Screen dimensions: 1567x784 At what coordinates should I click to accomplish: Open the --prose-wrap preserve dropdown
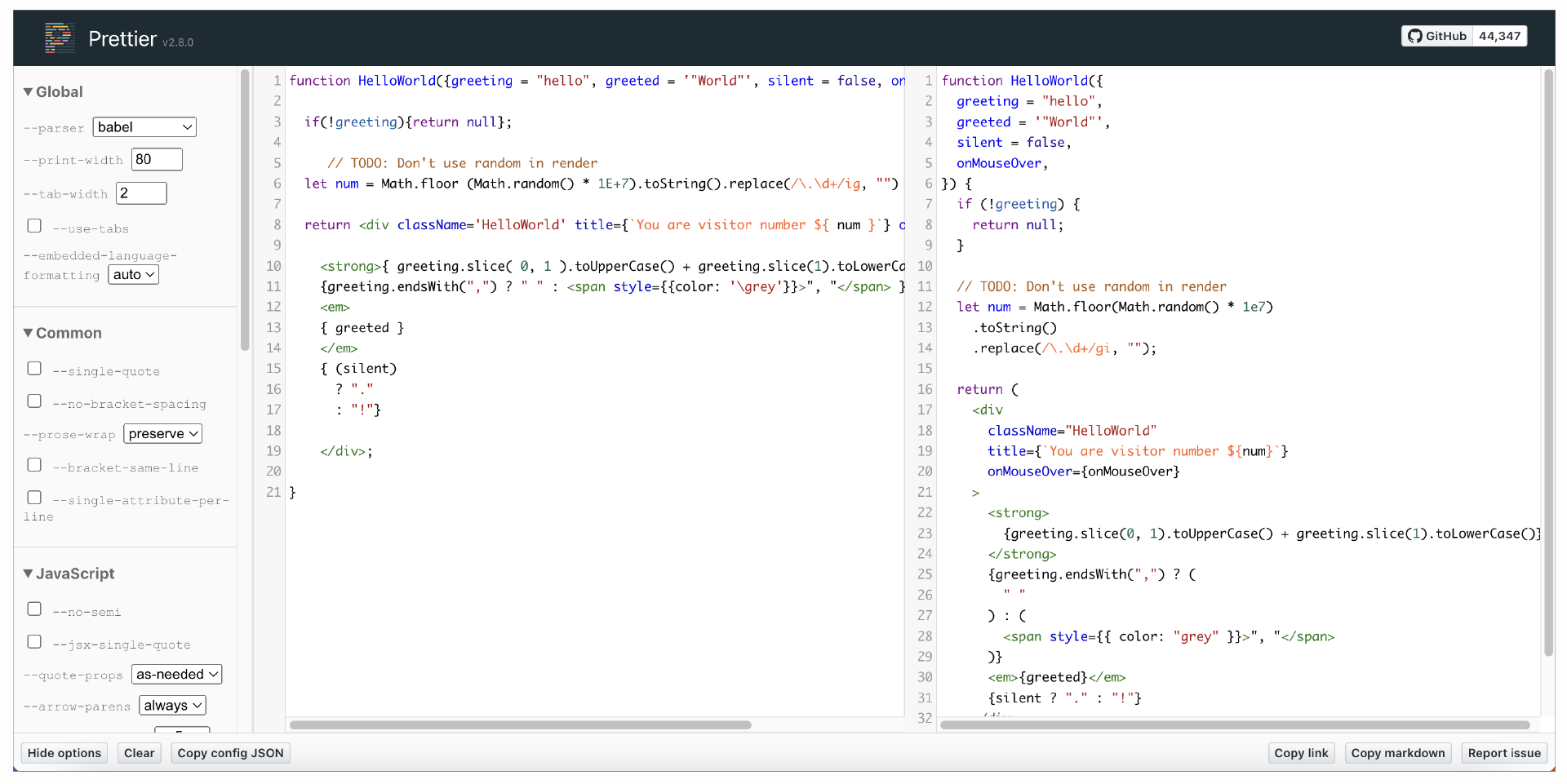point(162,434)
